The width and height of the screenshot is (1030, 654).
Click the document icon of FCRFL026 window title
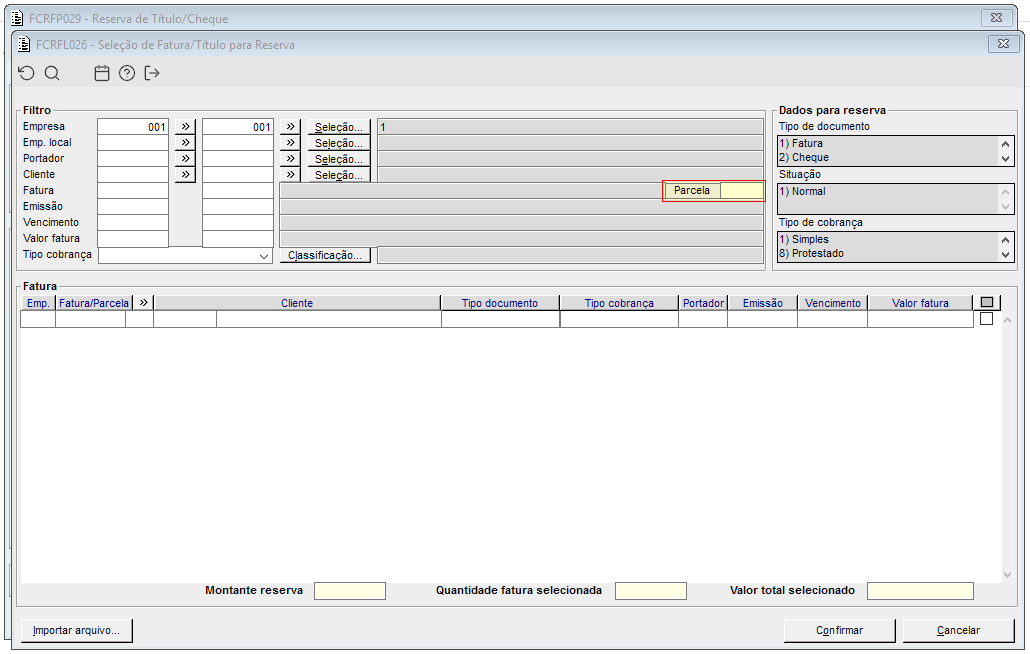pyautogui.click(x=24, y=45)
